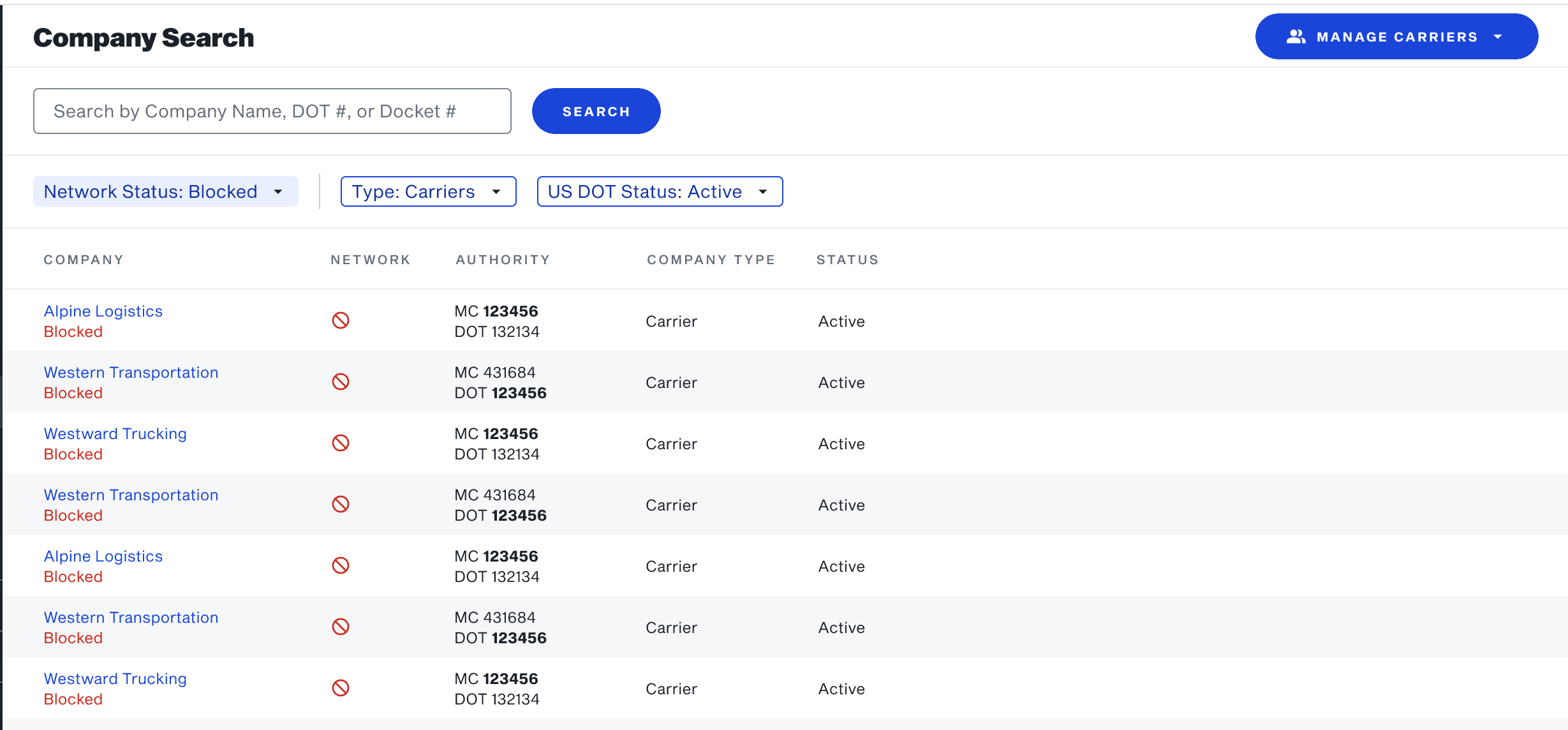
Task: Click blocked icon in first Alpine Logistics row
Action: 341,320
